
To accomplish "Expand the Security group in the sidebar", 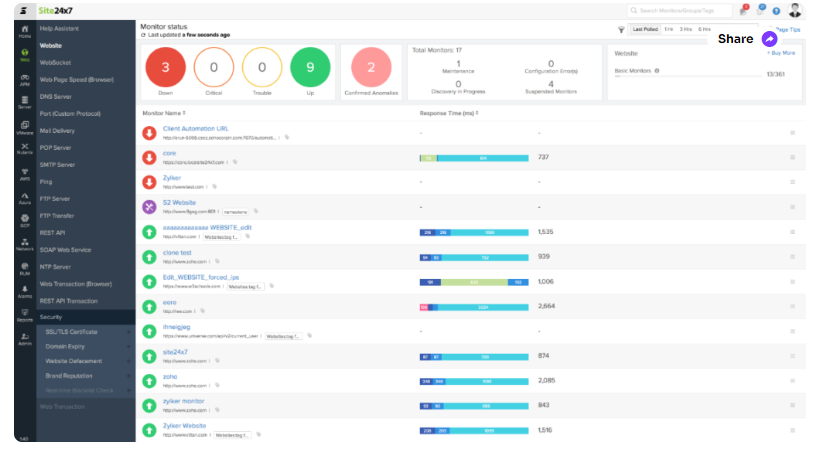I will (x=86, y=317).
